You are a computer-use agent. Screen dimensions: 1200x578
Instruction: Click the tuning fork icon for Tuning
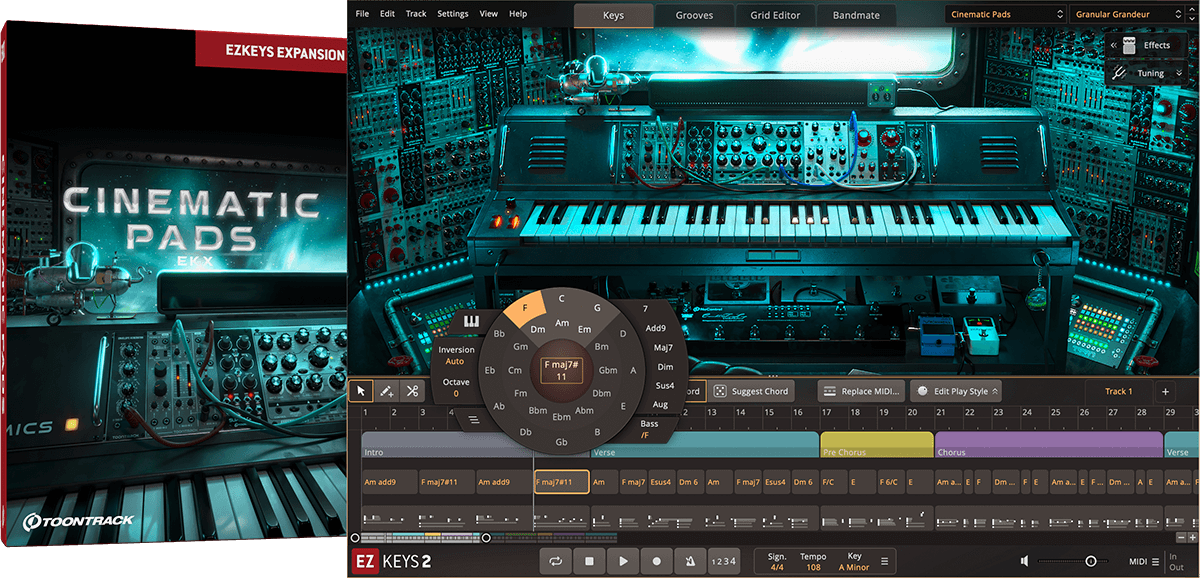point(1120,73)
